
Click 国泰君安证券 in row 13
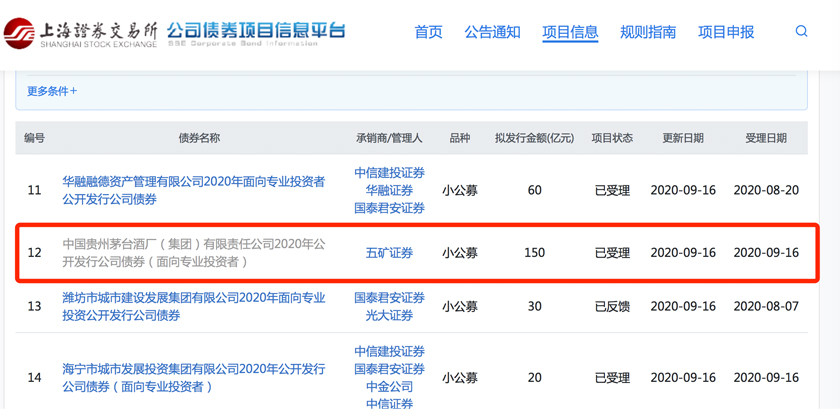pos(389,297)
